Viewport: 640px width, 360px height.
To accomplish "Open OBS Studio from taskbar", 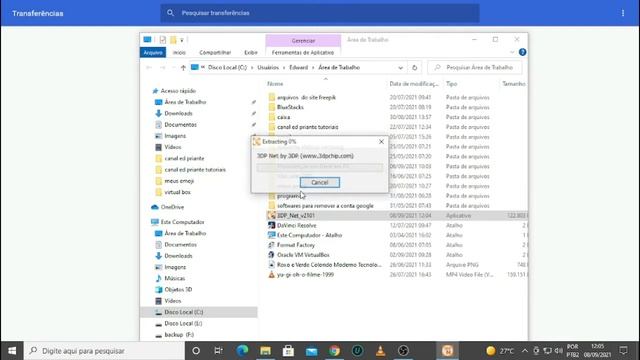I will [403, 351].
